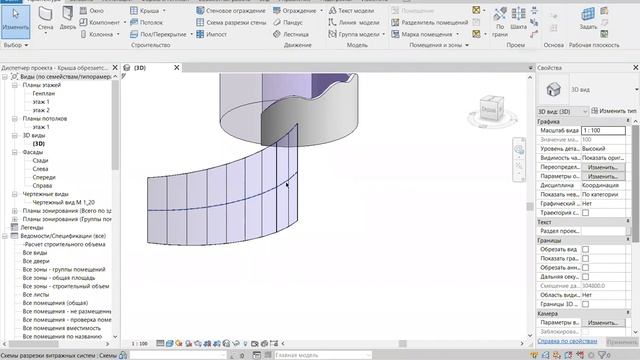Click the properties panel vertical scrollbar
Image resolution: width=640 pixels, height=360 pixels.
635,184
